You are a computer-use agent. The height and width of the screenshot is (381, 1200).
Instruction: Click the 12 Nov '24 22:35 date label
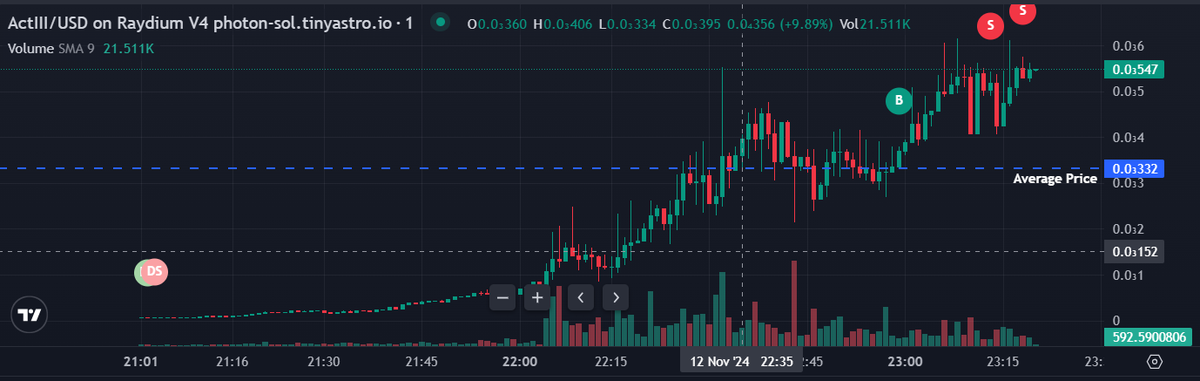(x=741, y=362)
